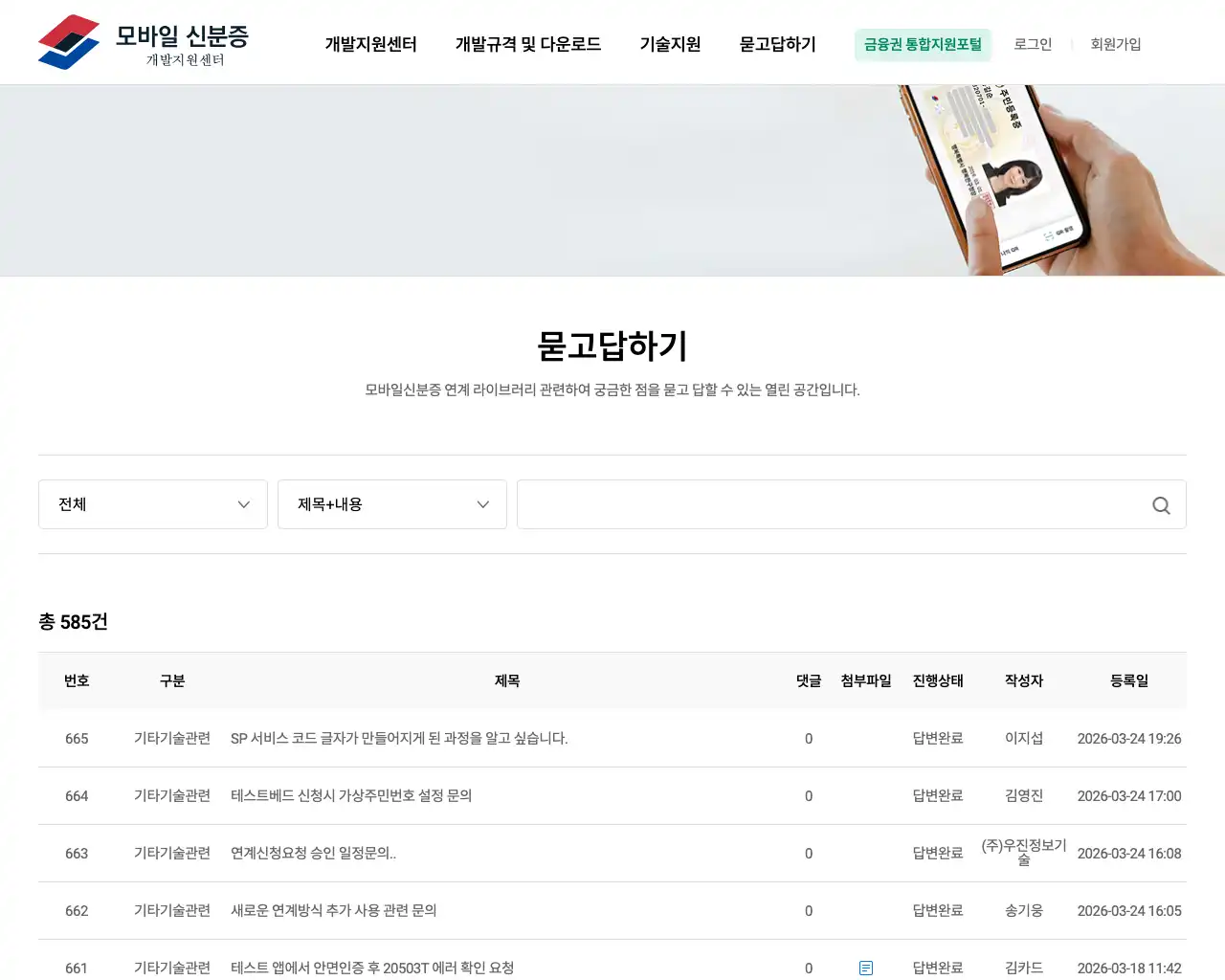The width and height of the screenshot is (1225, 980).
Task: Click the 금융권 통합지원포털 button
Action: click(x=923, y=44)
